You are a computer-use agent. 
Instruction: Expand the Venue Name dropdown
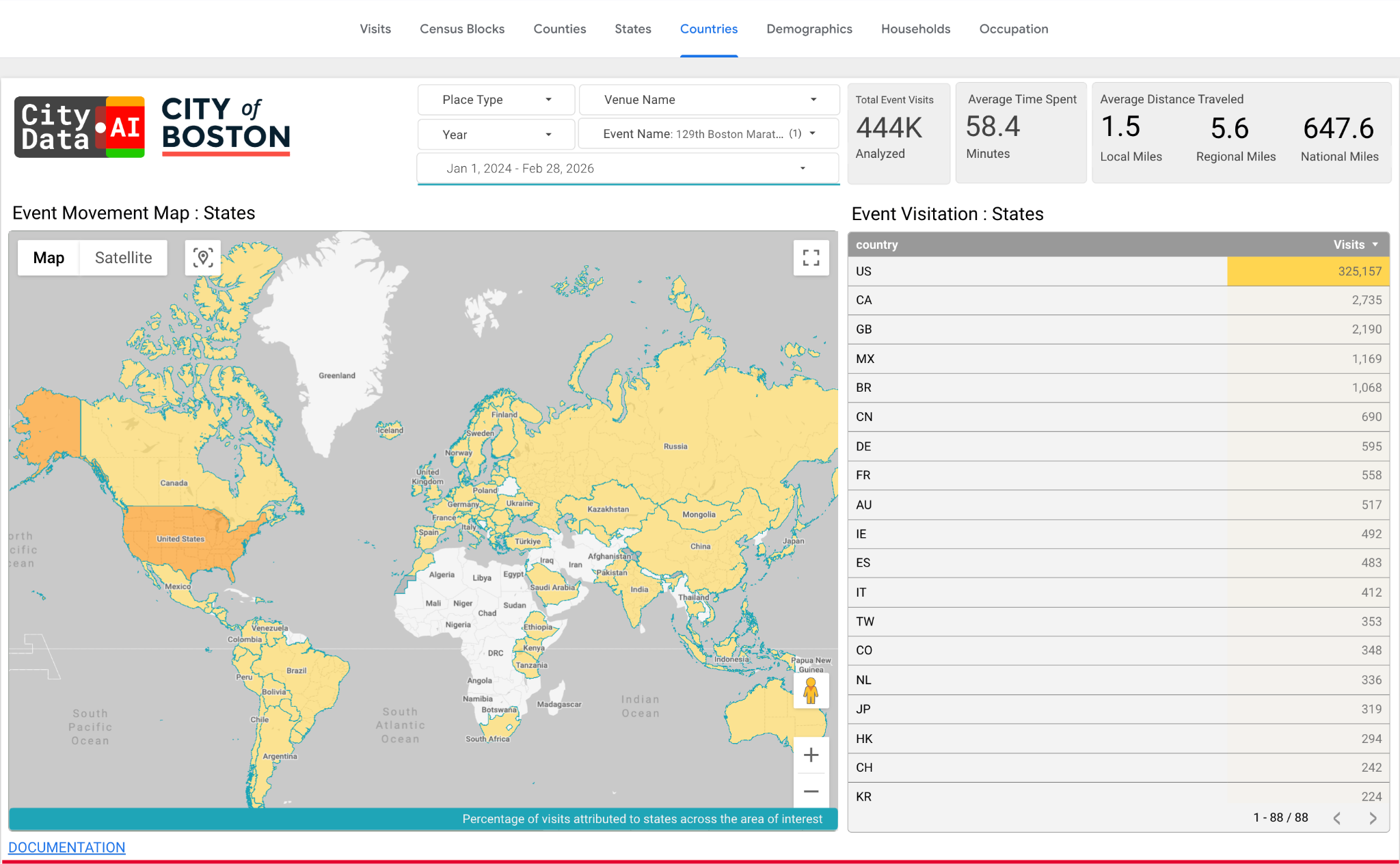[x=709, y=100]
